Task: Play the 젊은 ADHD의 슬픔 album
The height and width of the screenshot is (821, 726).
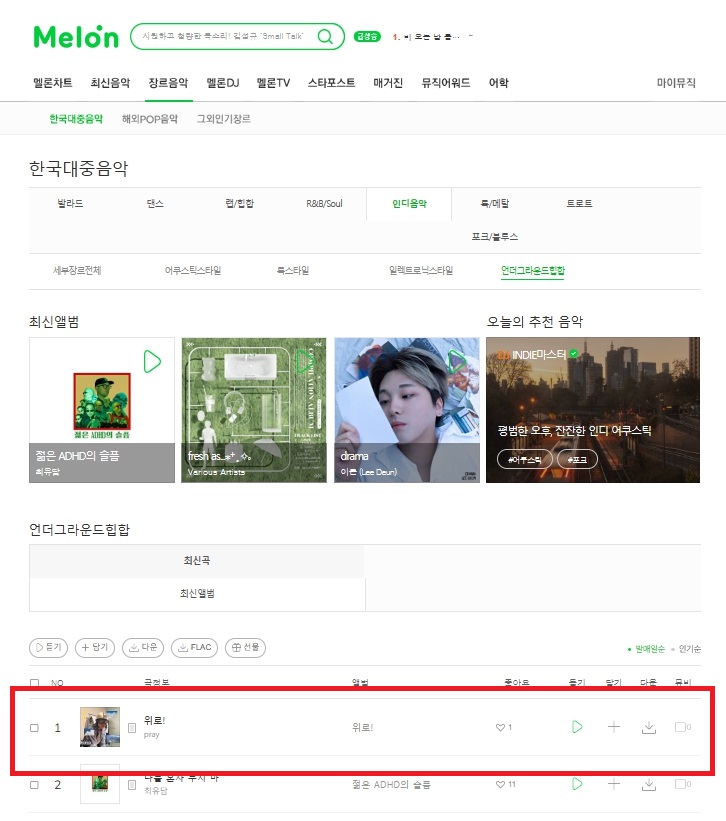Action: point(152,361)
